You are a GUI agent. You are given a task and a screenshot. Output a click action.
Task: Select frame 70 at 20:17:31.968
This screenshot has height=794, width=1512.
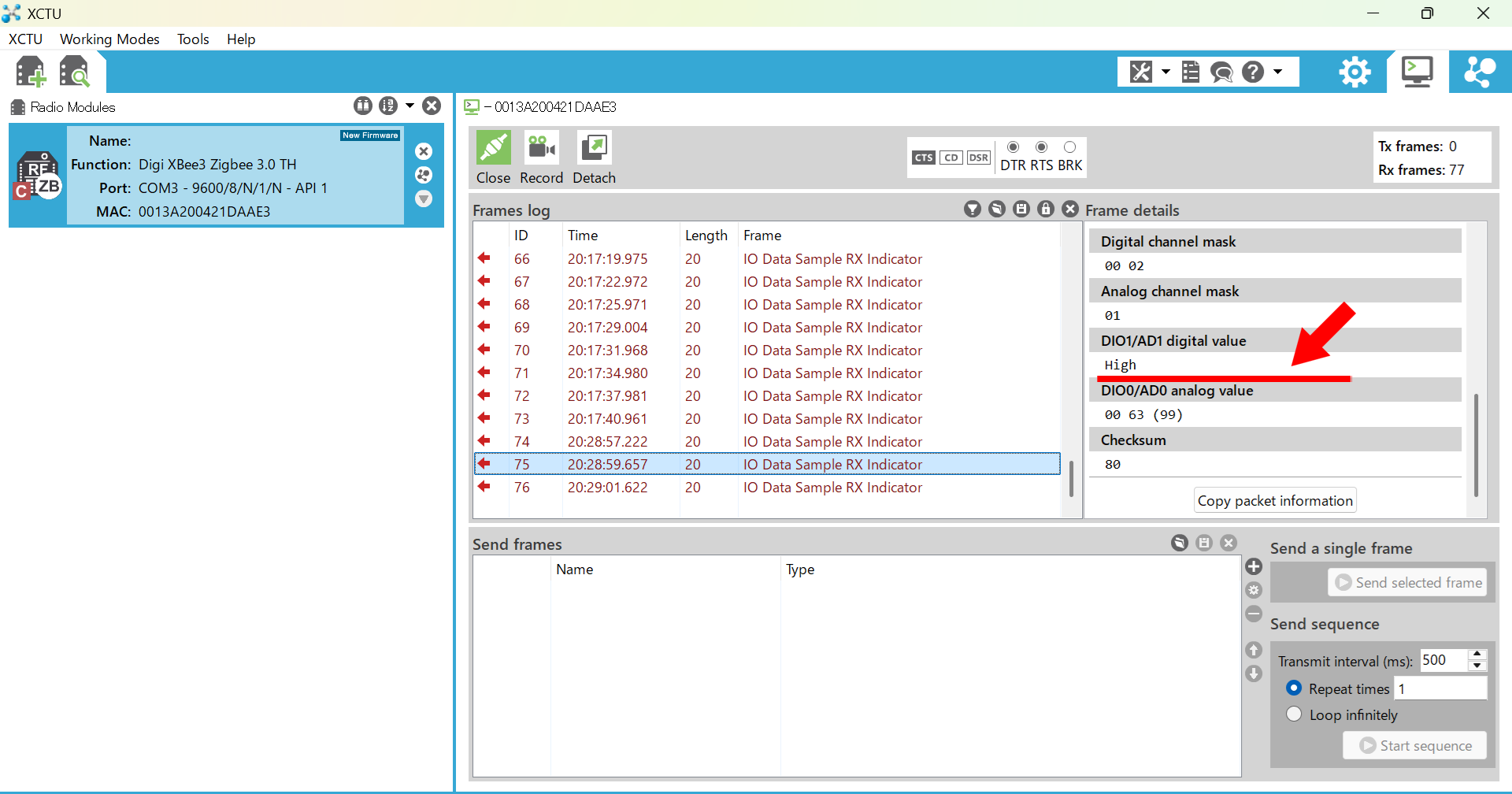coord(767,351)
